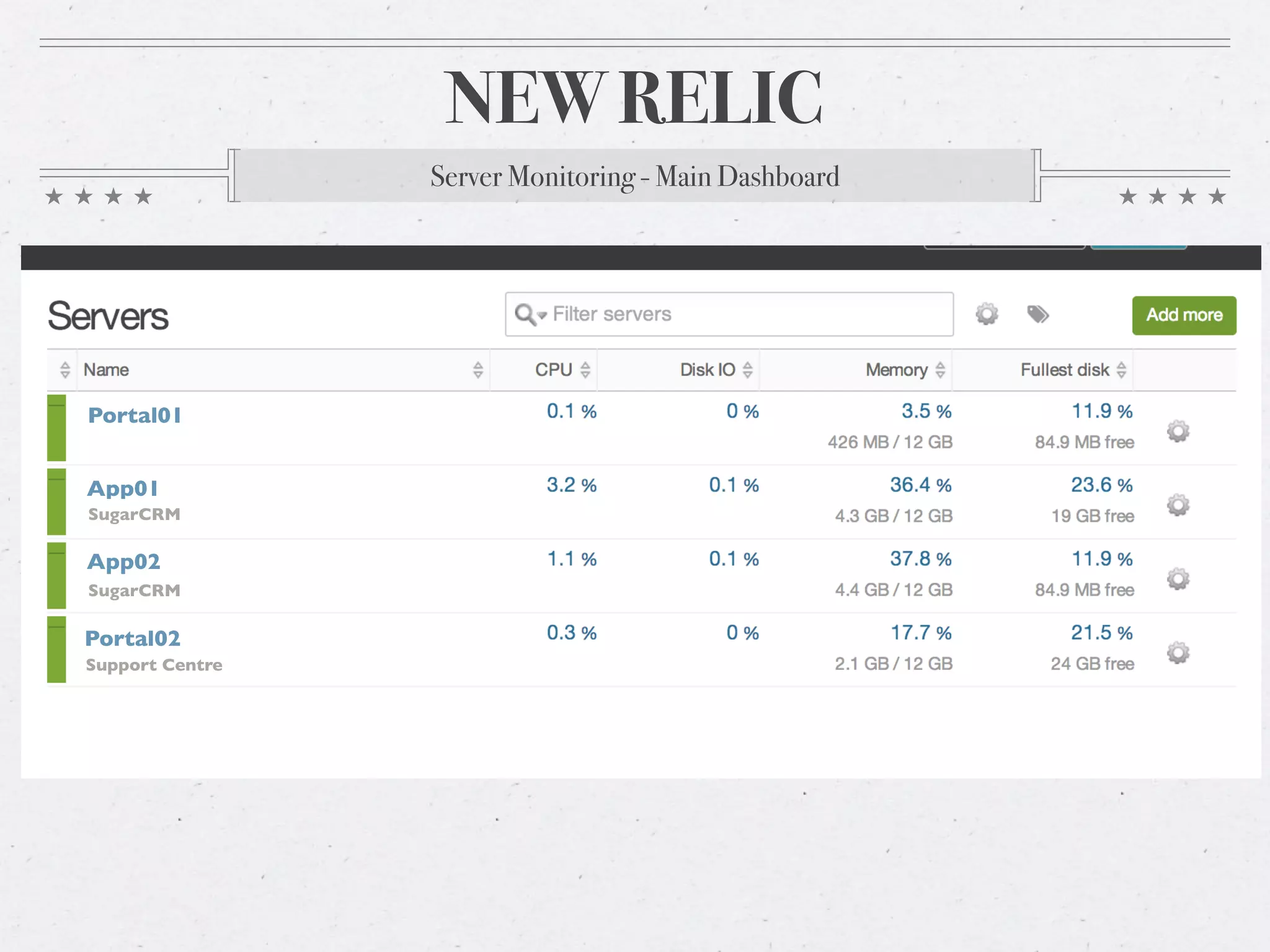The image size is (1270, 952).
Task: Open the gear settings for the Portal01 row
Action: (1178, 431)
